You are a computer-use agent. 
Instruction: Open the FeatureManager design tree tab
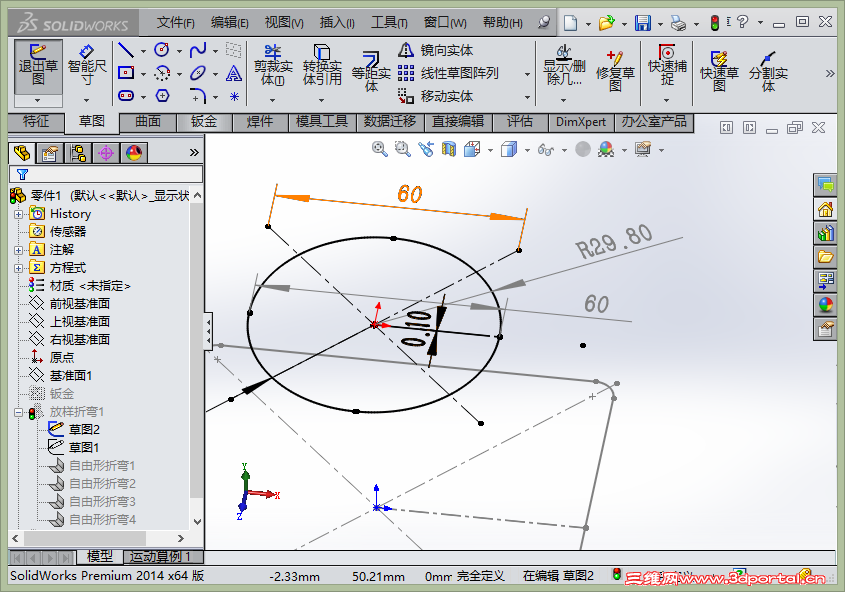[22, 154]
